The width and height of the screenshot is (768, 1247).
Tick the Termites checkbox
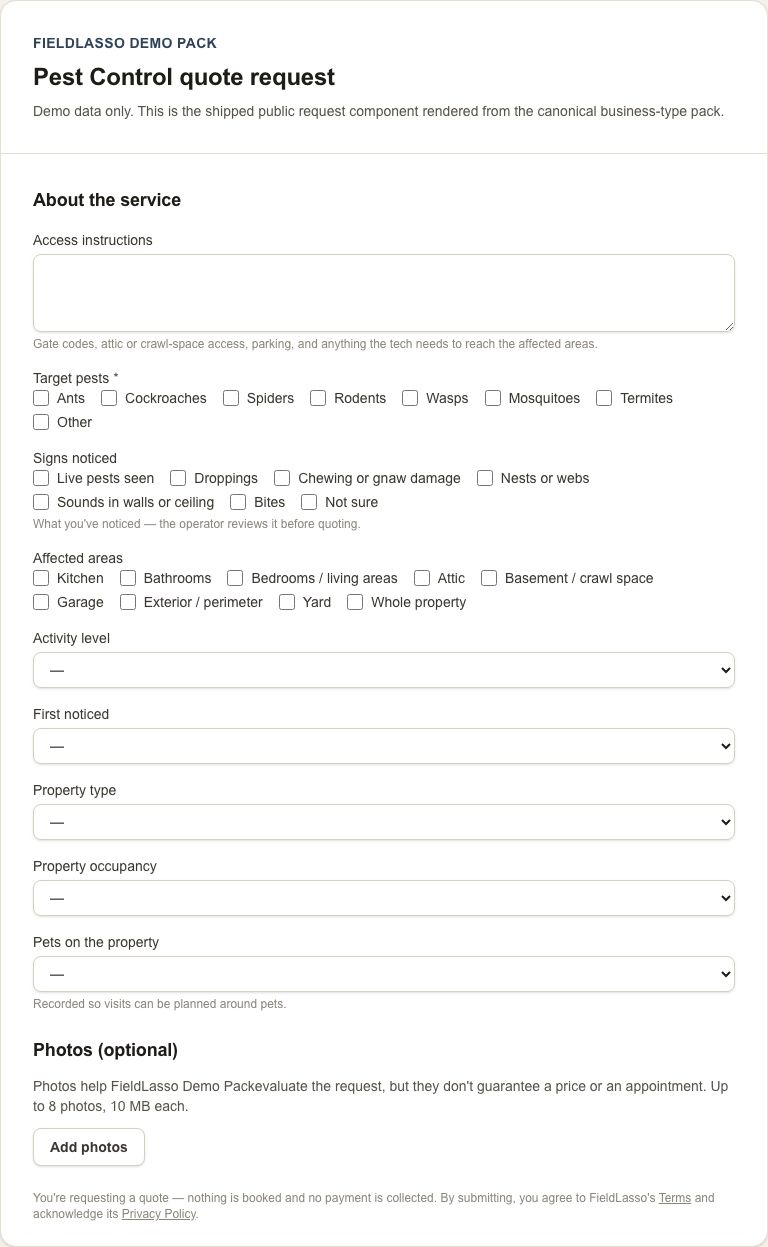coord(604,398)
